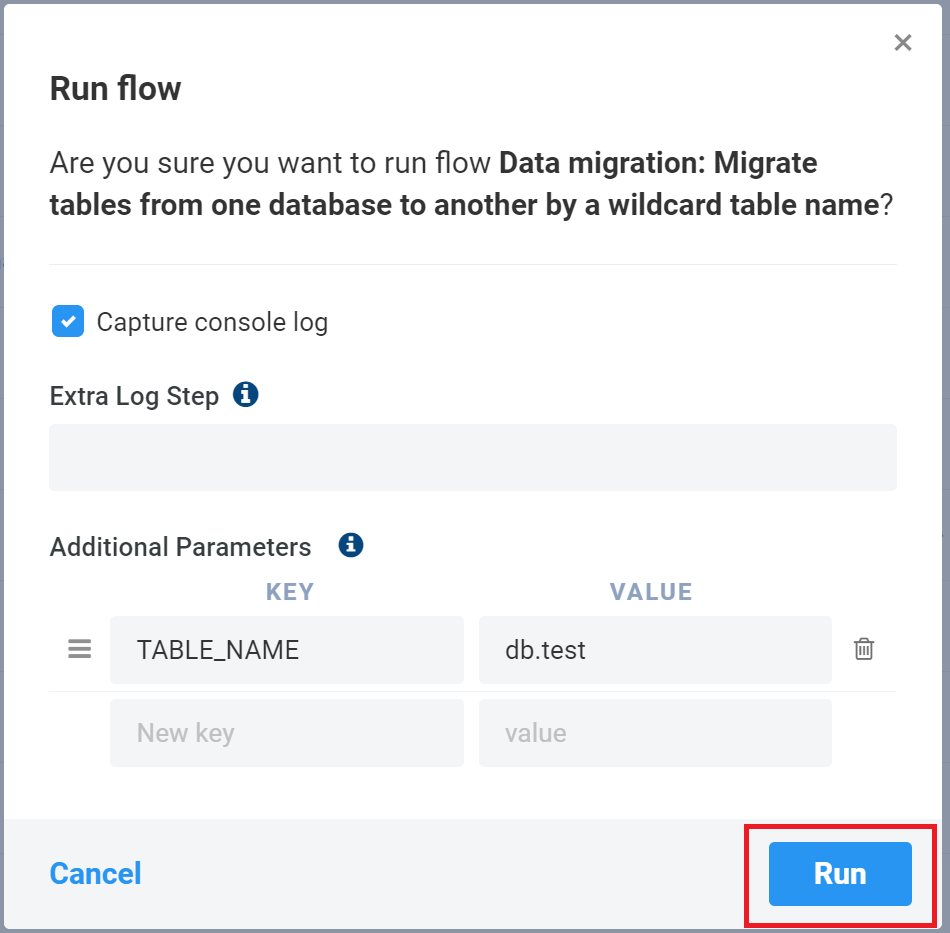This screenshot has height=933, width=950.
Task: Click the Capture console log label
Action: (212, 322)
